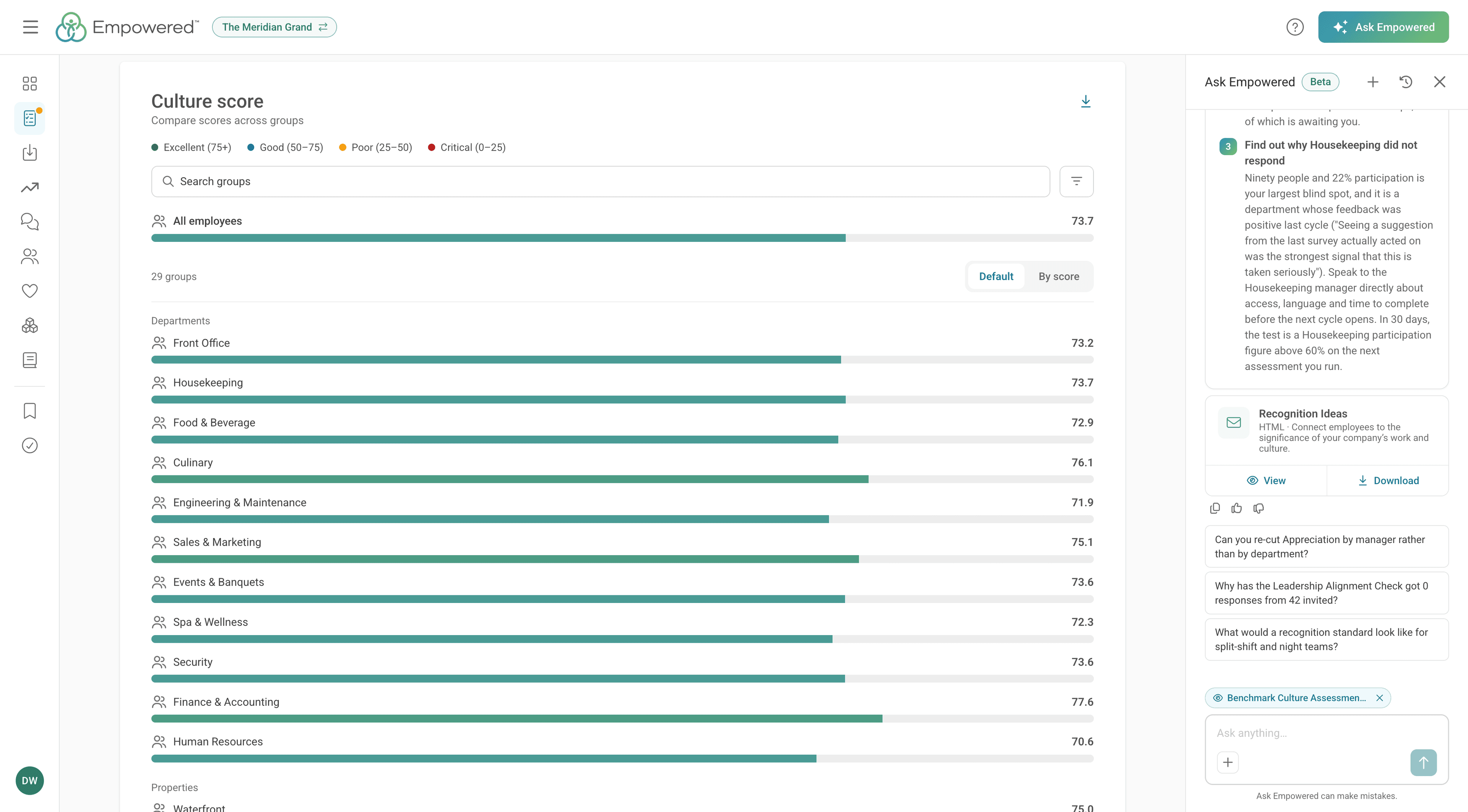Screen dimensions: 1468x812
Task: Select the Default sort tab
Action: [x=995, y=276]
